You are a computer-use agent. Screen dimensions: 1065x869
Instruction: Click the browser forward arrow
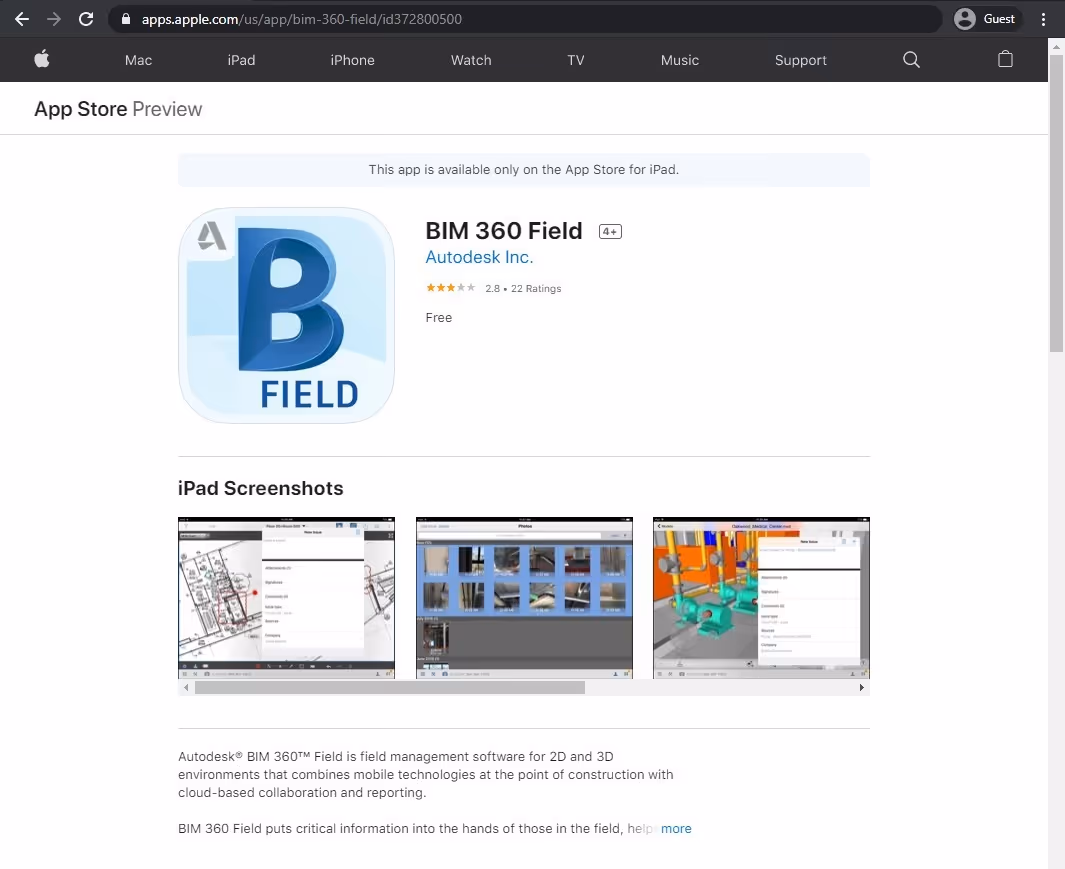pos(54,19)
